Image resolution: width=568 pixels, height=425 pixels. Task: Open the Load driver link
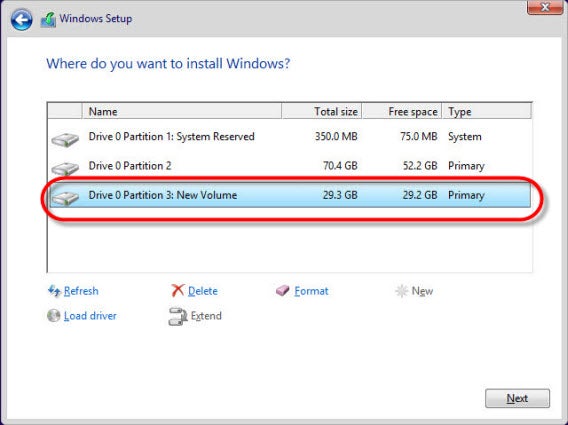90,316
